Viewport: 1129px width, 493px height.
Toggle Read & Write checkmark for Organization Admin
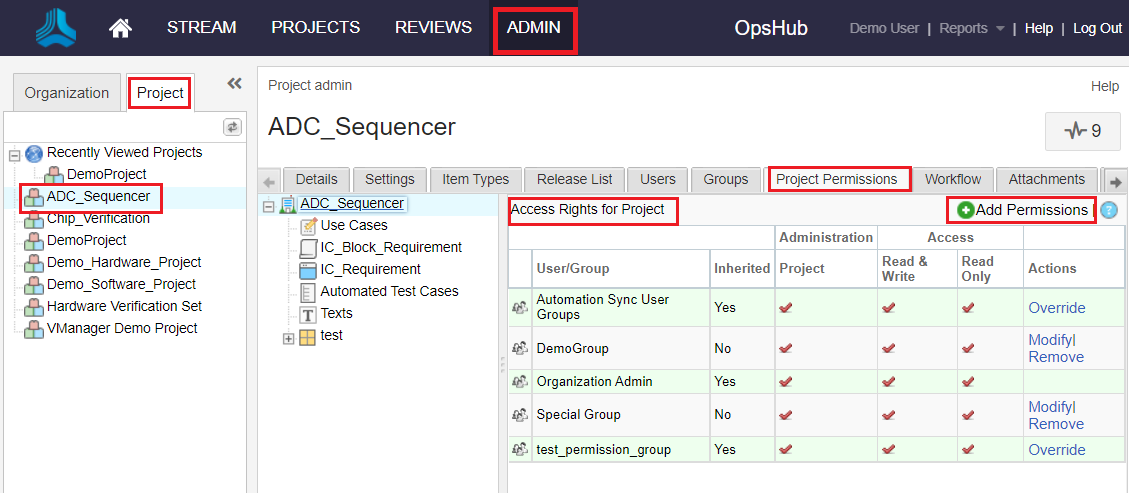(888, 382)
